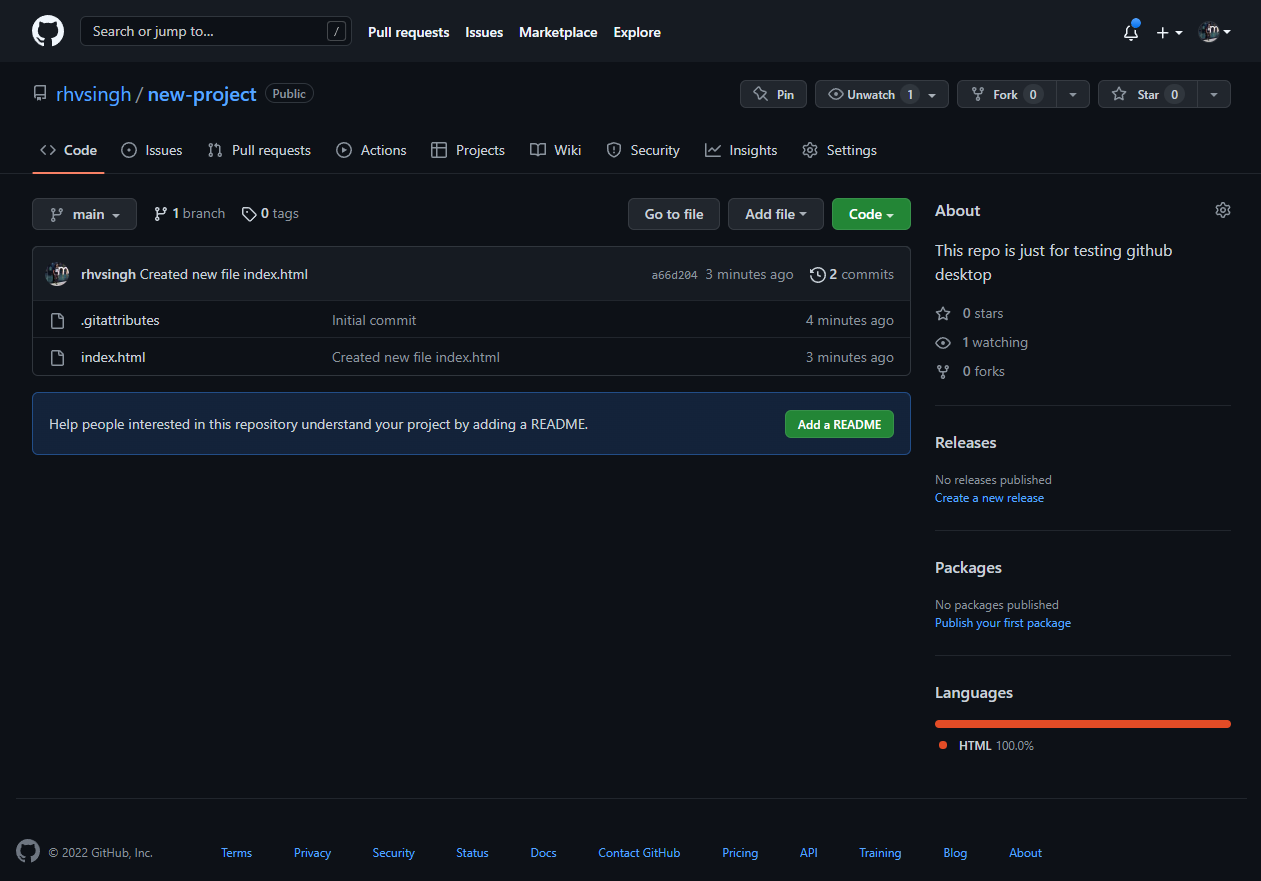The width and height of the screenshot is (1261, 881).
Task: Open the Wiki tab
Action: tap(555, 150)
